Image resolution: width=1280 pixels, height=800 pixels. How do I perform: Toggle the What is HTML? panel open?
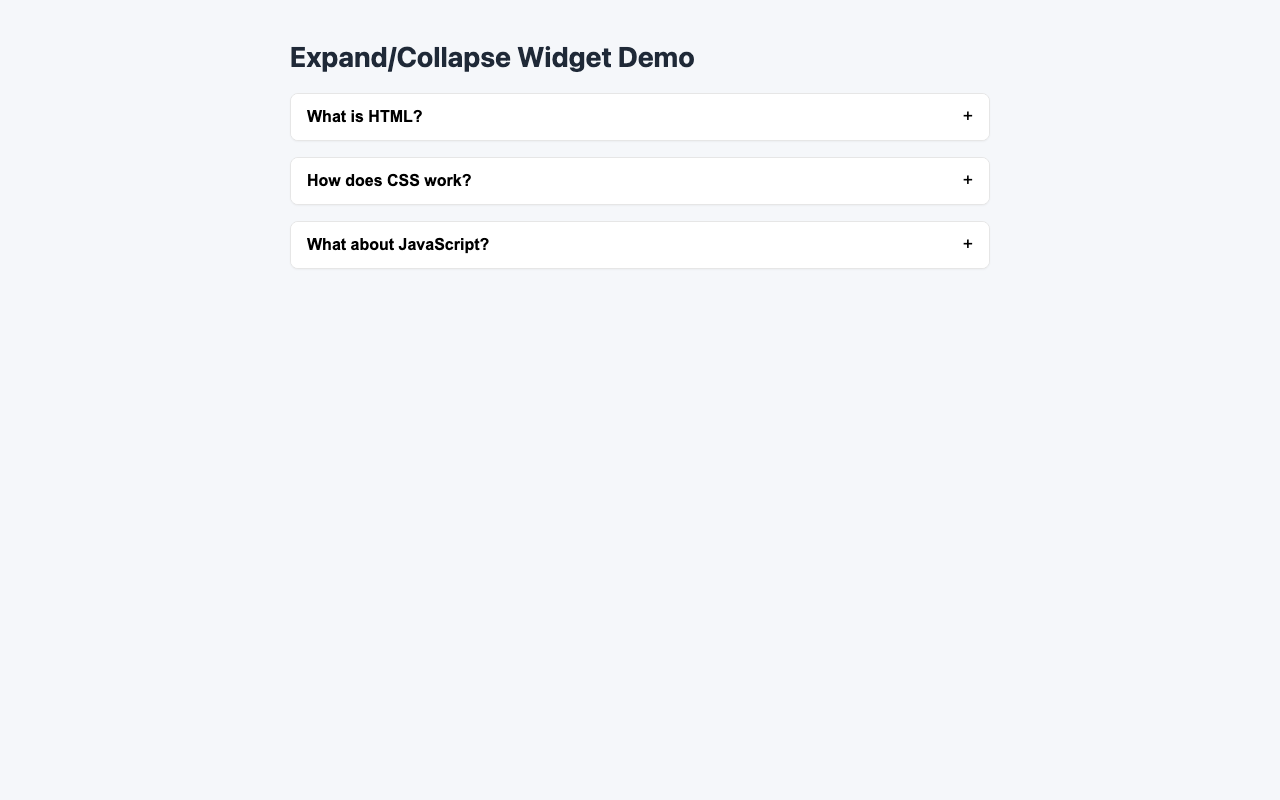pos(640,116)
